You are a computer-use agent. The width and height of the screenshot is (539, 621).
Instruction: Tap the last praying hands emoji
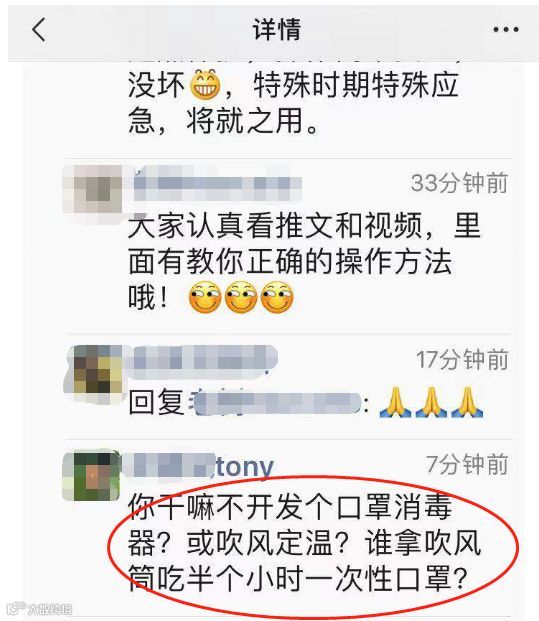pos(467,402)
